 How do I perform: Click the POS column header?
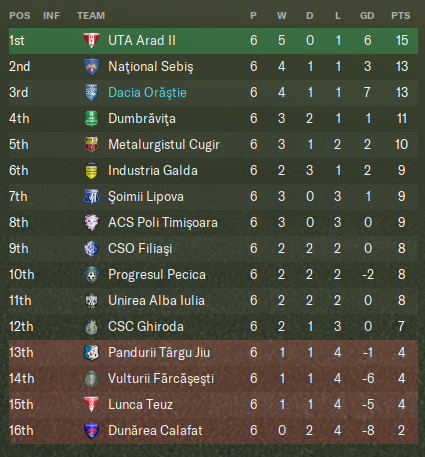tap(20, 16)
